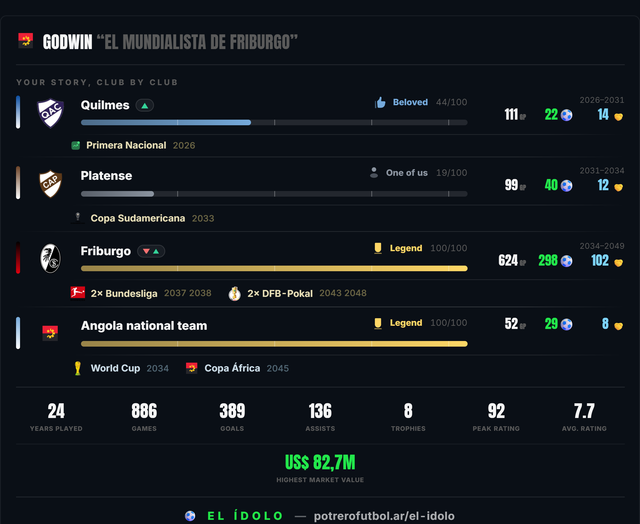640x524 pixels.
Task: Click the 19/100 reputation score
Action: 451,173
